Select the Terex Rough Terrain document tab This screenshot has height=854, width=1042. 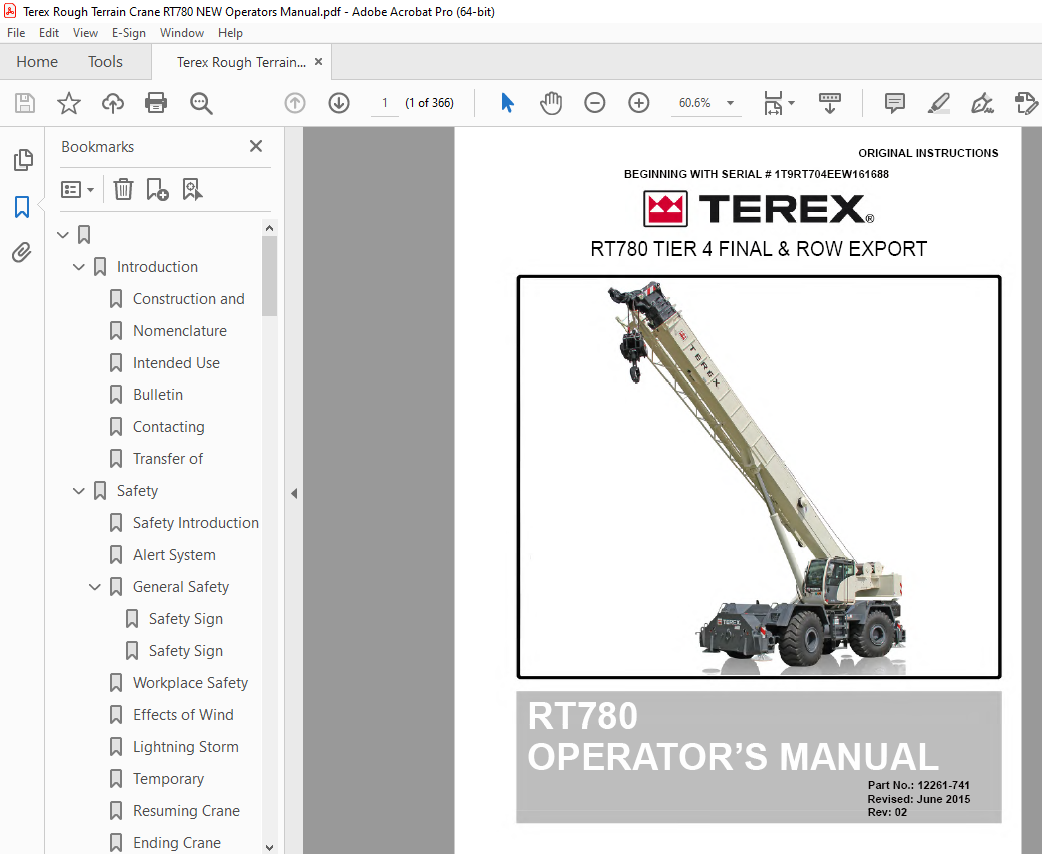point(241,62)
